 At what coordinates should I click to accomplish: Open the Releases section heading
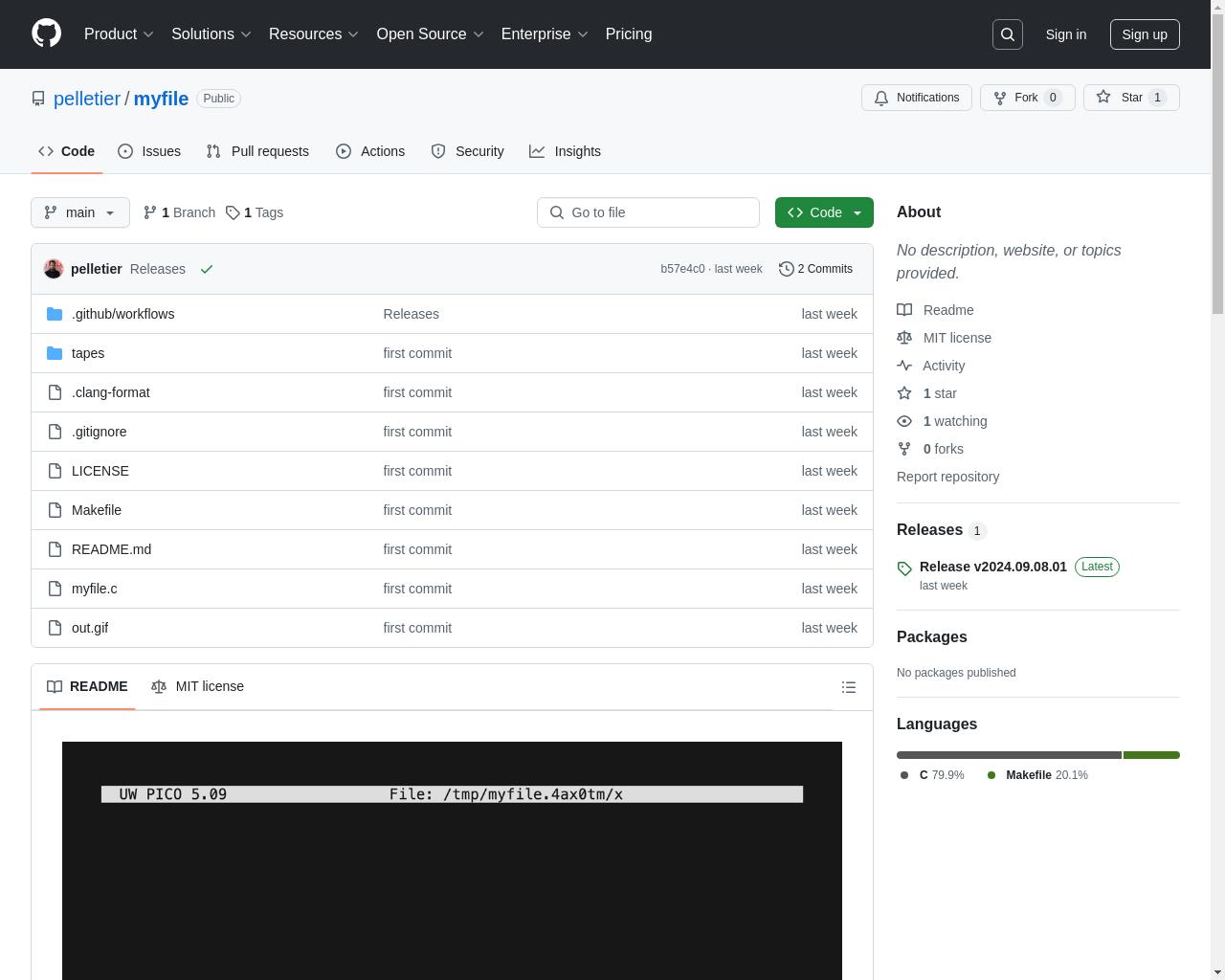[929, 530]
